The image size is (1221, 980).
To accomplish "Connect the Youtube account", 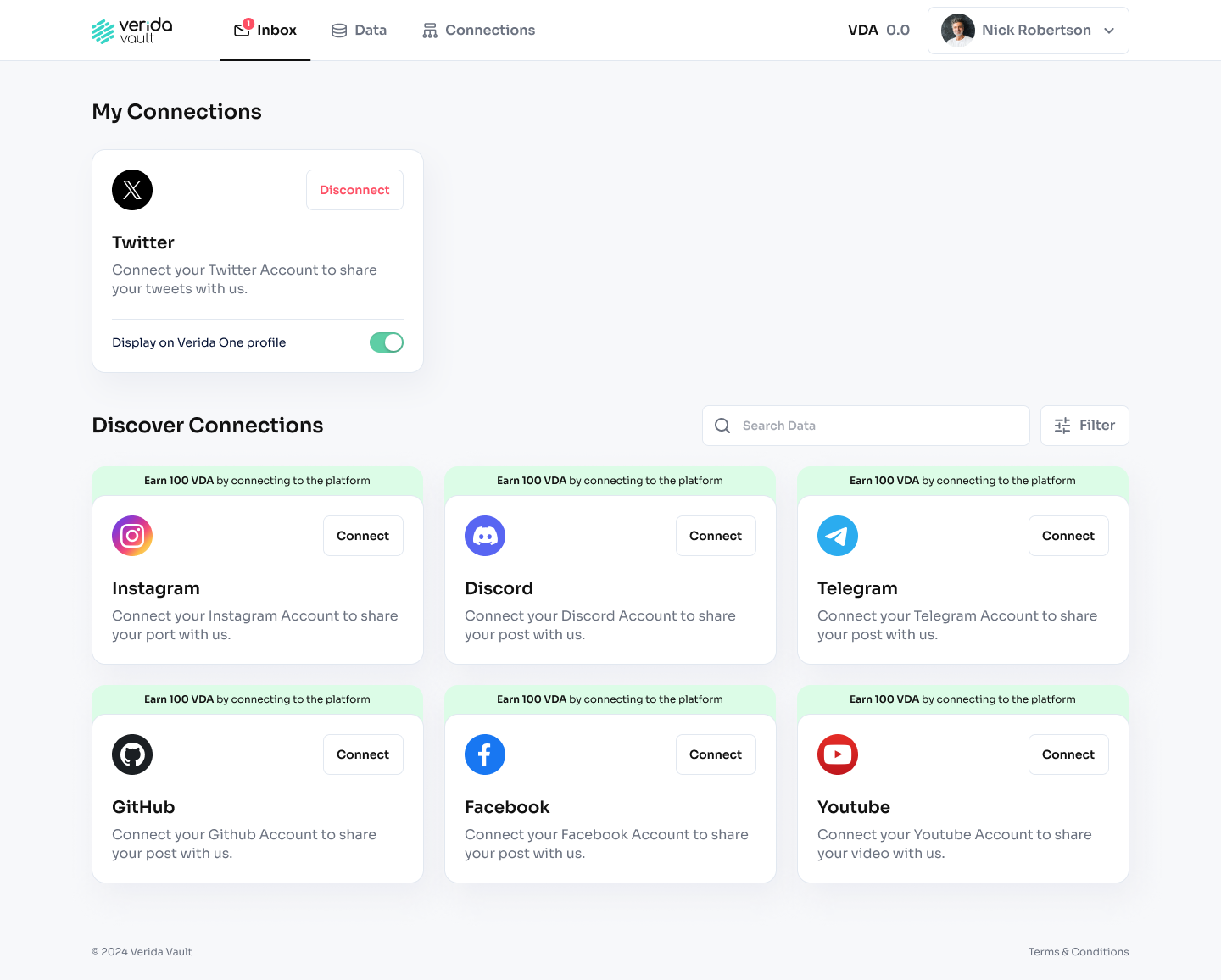I will 1068,754.
